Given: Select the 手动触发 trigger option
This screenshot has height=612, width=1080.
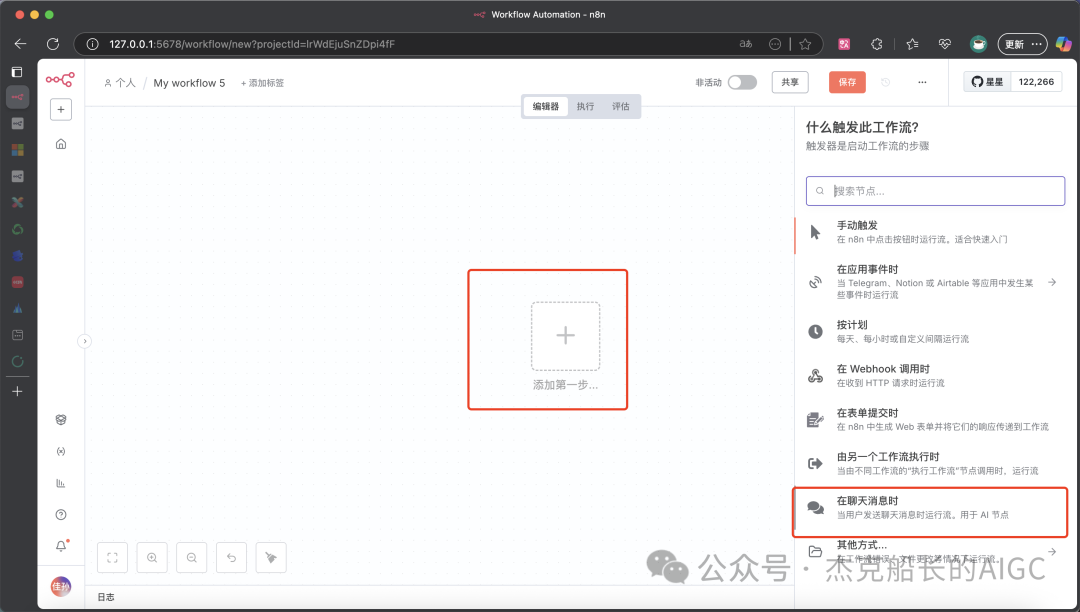Looking at the screenshot, I should pos(935,232).
